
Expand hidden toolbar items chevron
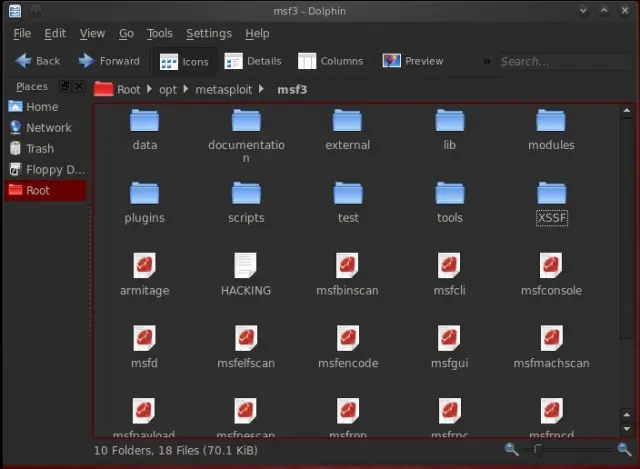click(487, 61)
